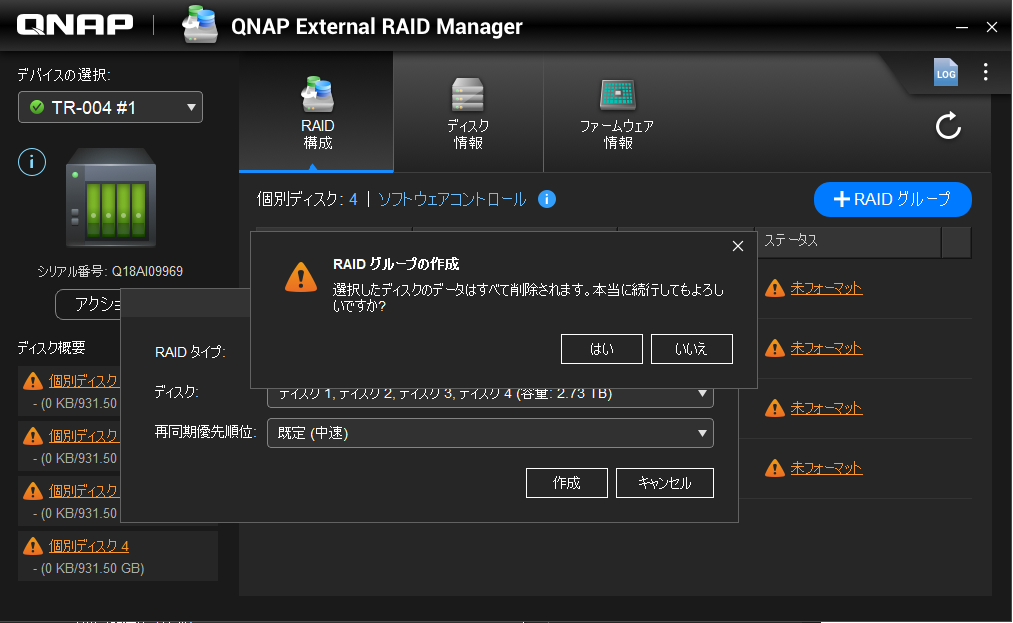
Task: Close the RAID グループの作成 confirmation dialog
Action: [738, 246]
